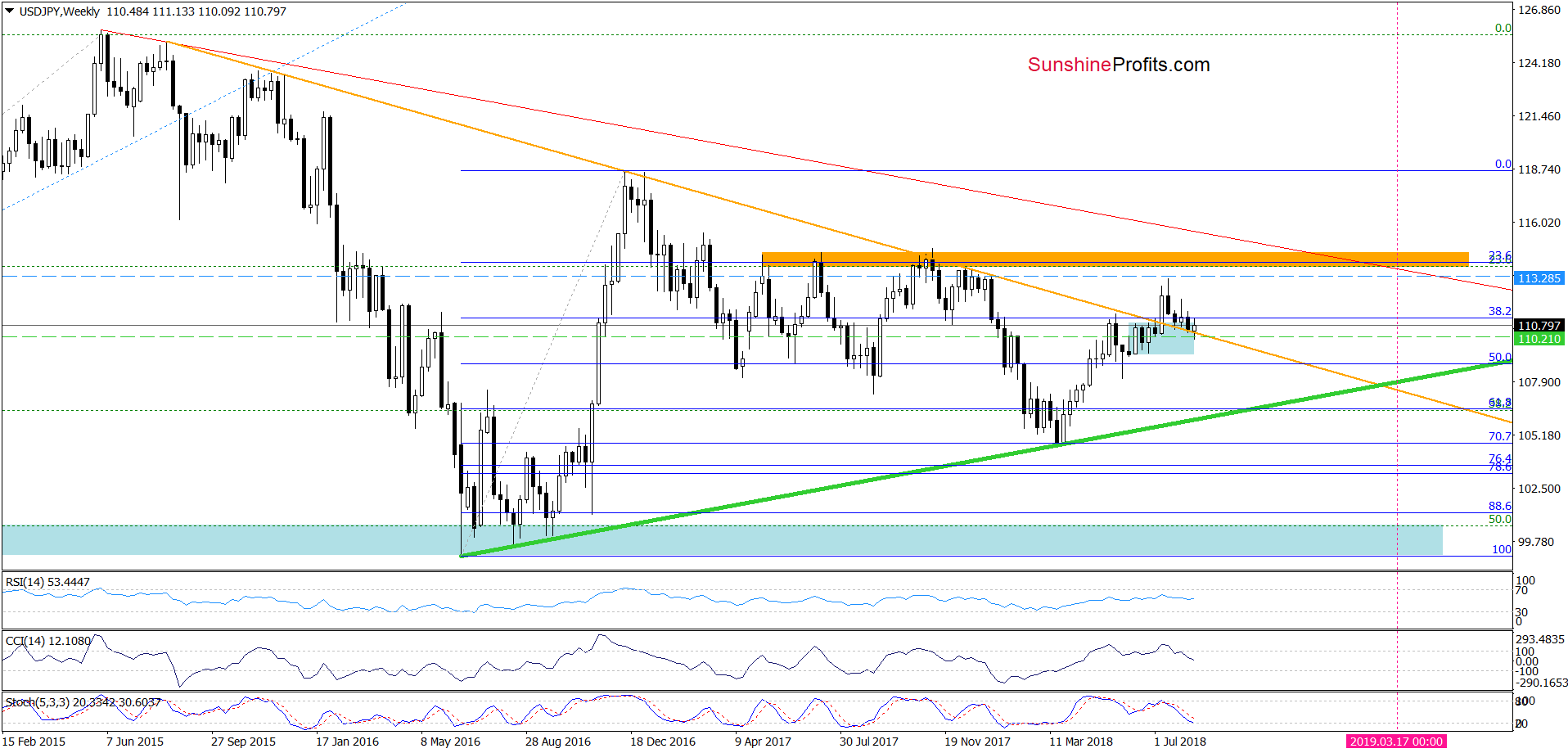Viewport: 1568px width, 753px height.
Task: Click the black 110.797 current price tag
Action: [x=1539, y=326]
